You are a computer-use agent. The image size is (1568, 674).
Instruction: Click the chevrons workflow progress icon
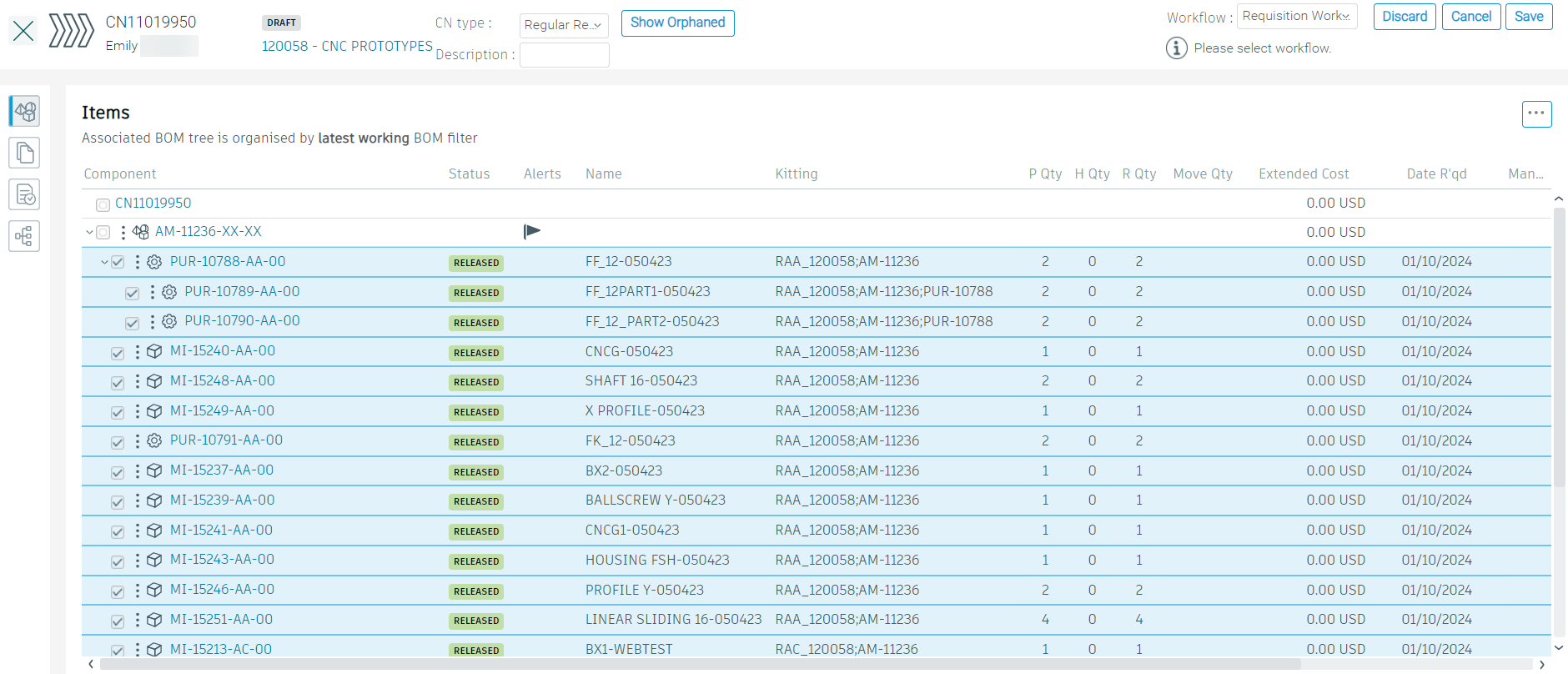pos(71,31)
